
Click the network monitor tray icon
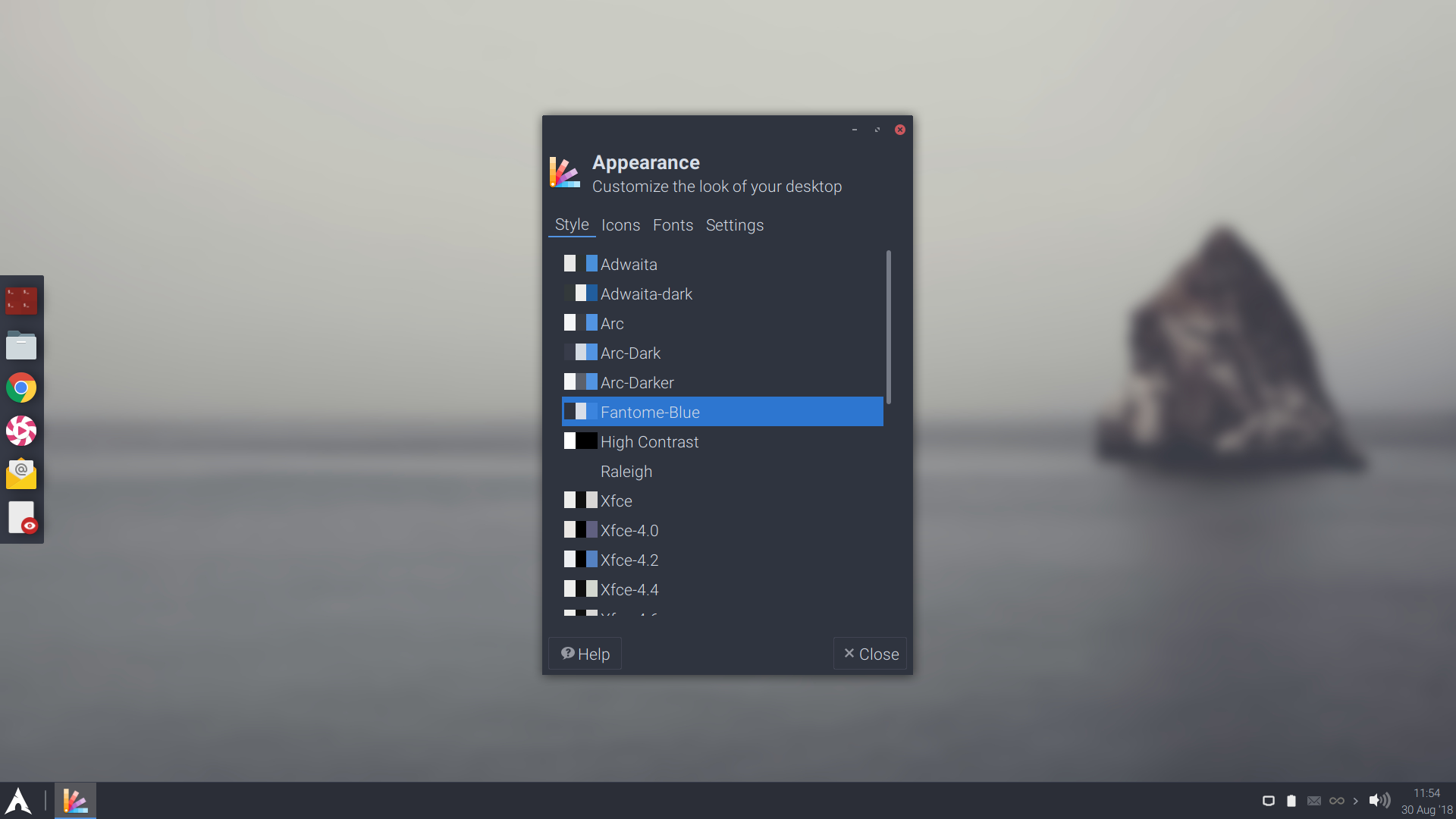tap(1268, 801)
